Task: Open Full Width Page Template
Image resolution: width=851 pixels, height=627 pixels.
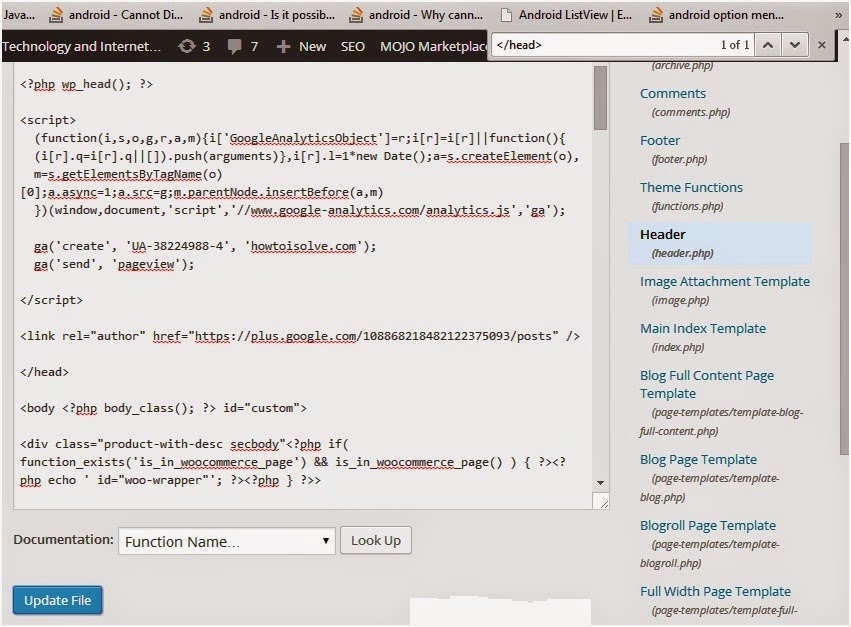Action: pos(715,591)
